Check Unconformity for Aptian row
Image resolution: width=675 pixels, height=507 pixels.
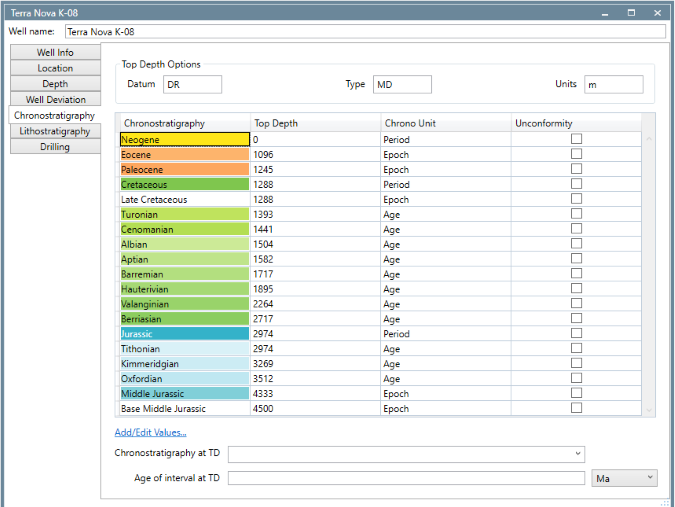(x=576, y=258)
